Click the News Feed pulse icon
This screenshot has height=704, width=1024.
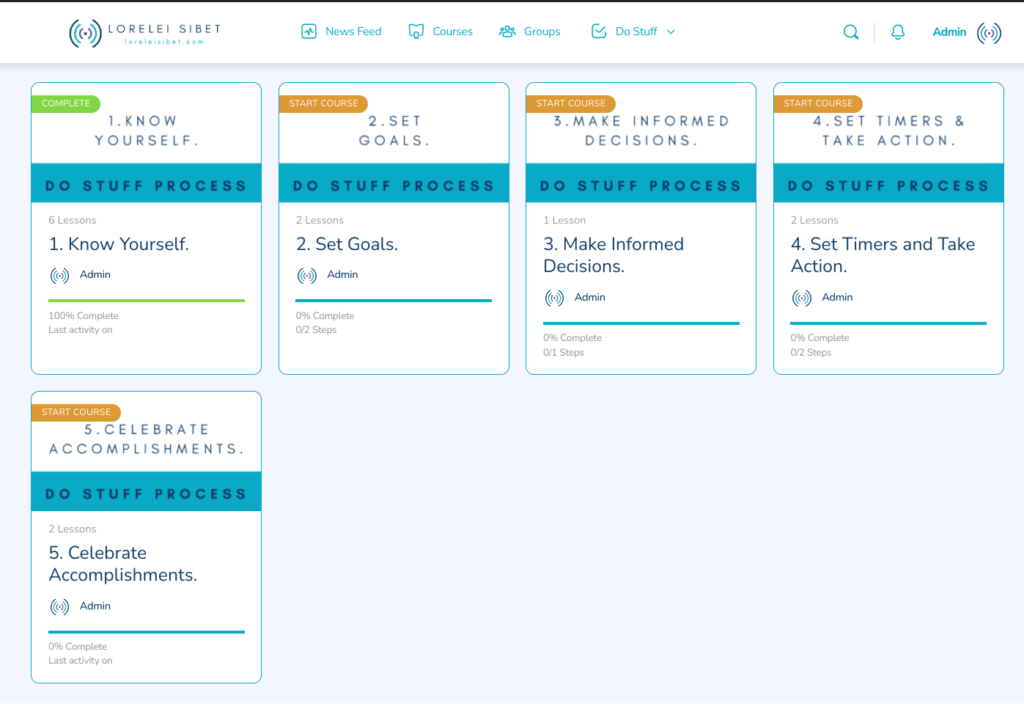(x=309, y=31)
